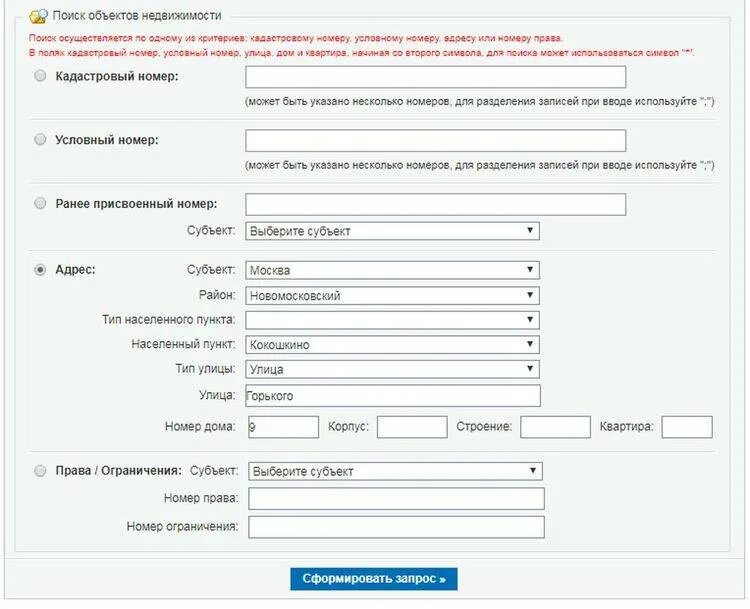The height and width of the screenshot is (609, 750).
Task: Click the Условный номер input field
Action: 435,140
